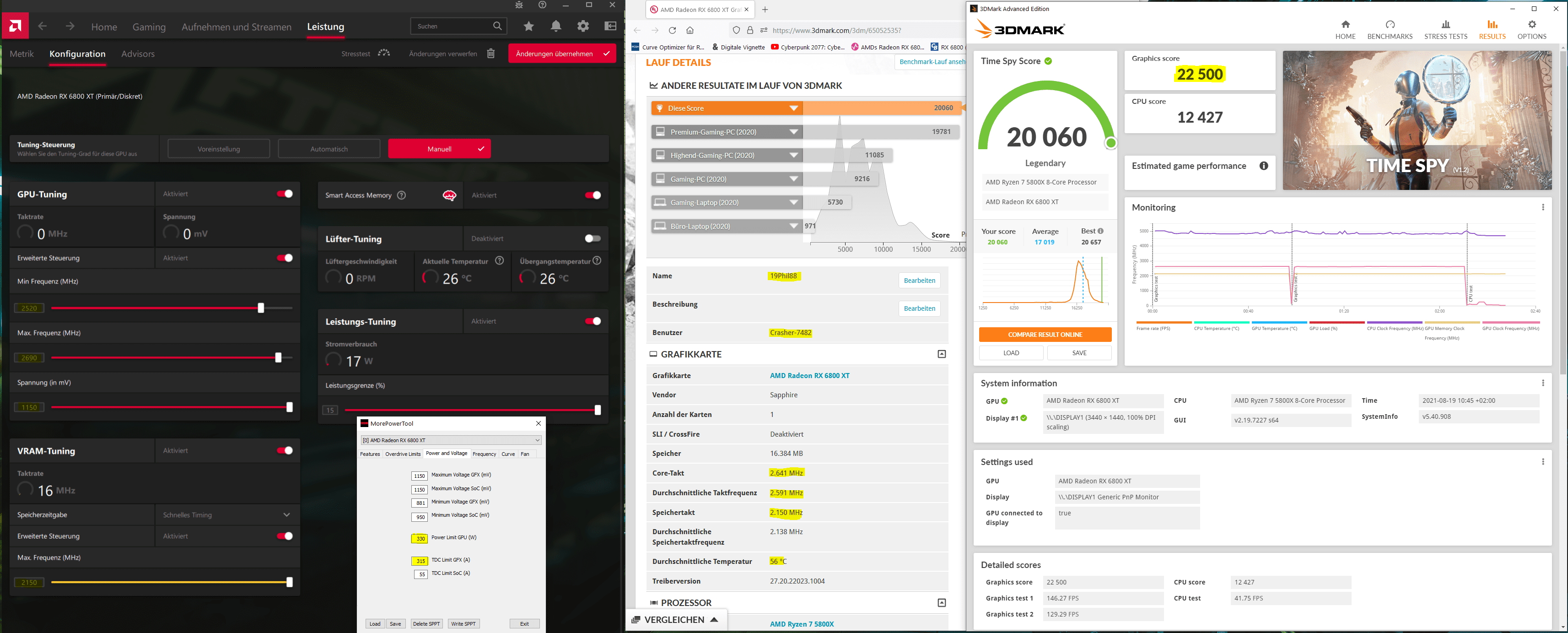Viewport: 1568px width, 633px height.
Task: Reload the browser page
Action: 672,30
